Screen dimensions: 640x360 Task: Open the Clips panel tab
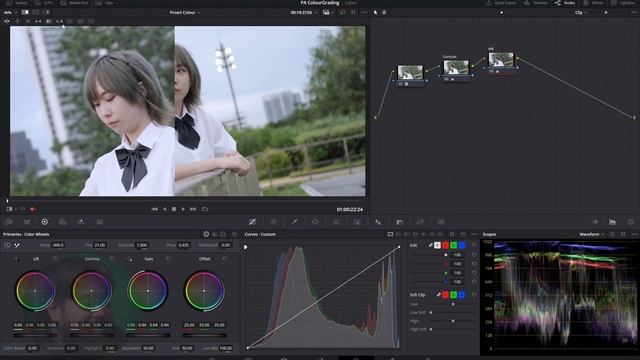coord(104,3)
